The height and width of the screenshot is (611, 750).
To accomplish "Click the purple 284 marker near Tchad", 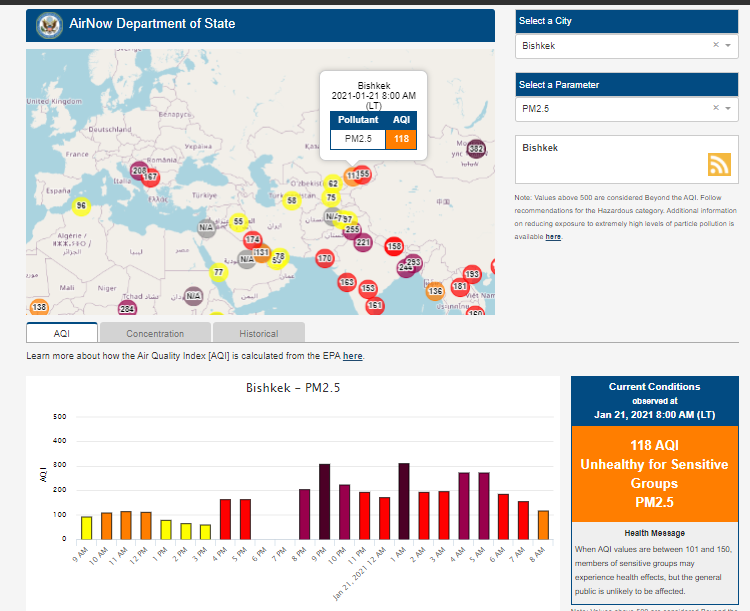I will point(127,309).
